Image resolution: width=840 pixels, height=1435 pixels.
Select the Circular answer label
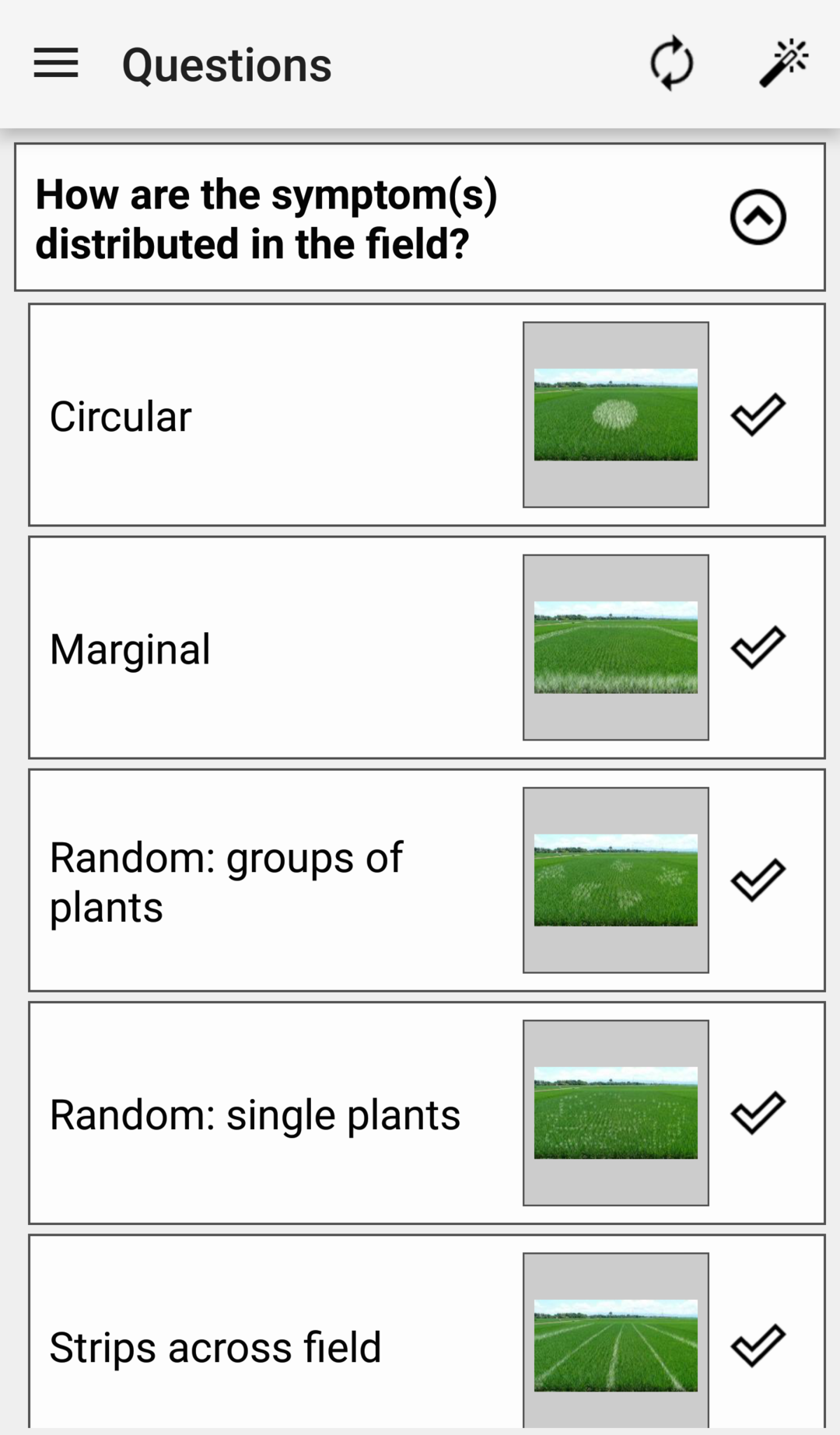121,417
